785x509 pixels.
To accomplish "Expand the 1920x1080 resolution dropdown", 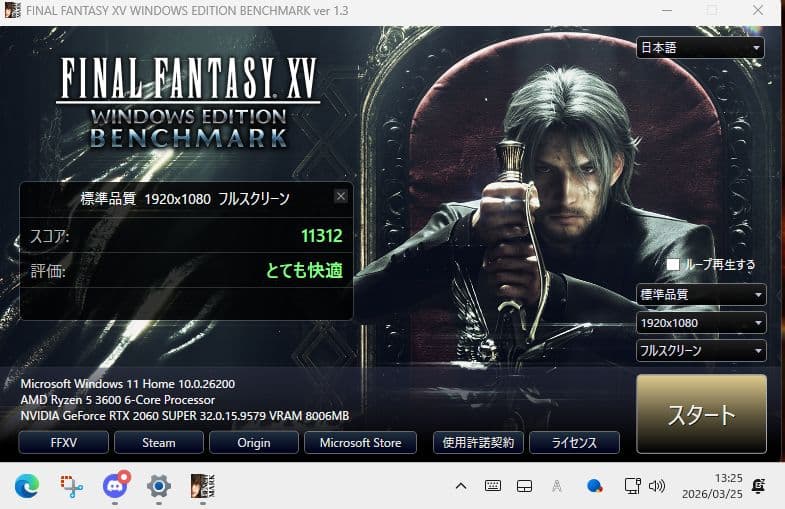I will (x=701, y=323).
